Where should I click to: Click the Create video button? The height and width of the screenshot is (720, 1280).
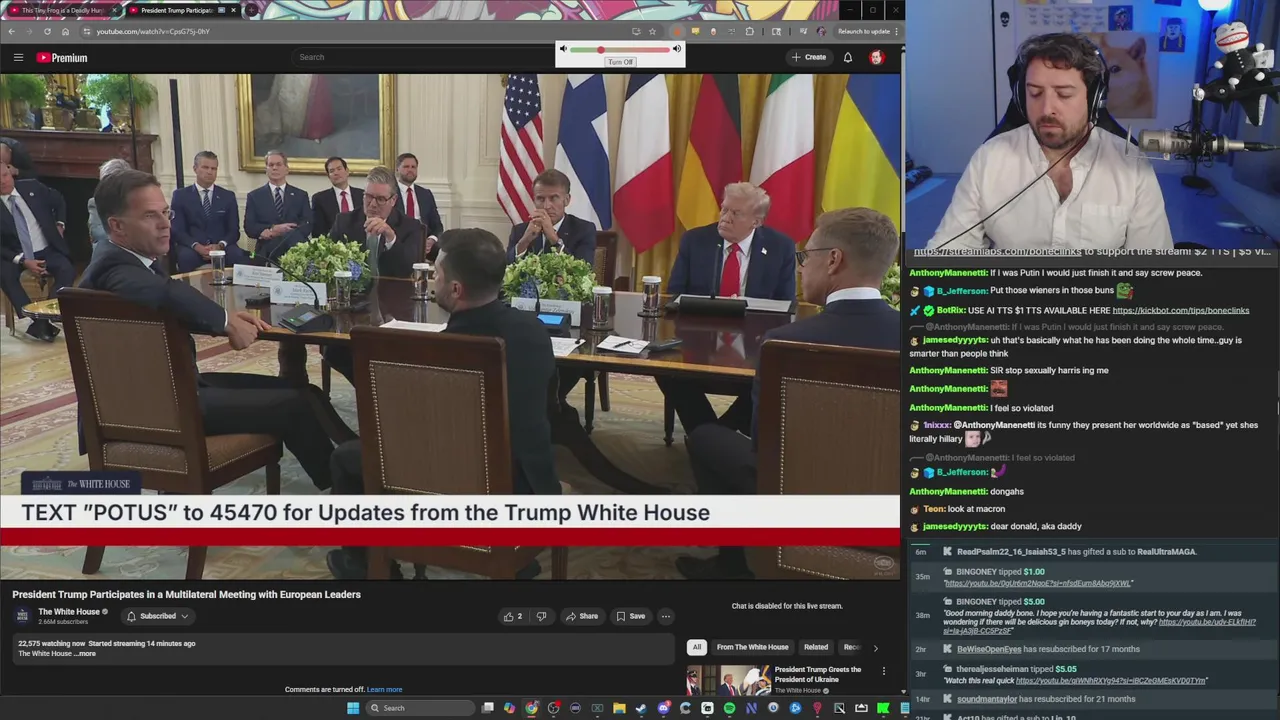[x=809, y=57]
